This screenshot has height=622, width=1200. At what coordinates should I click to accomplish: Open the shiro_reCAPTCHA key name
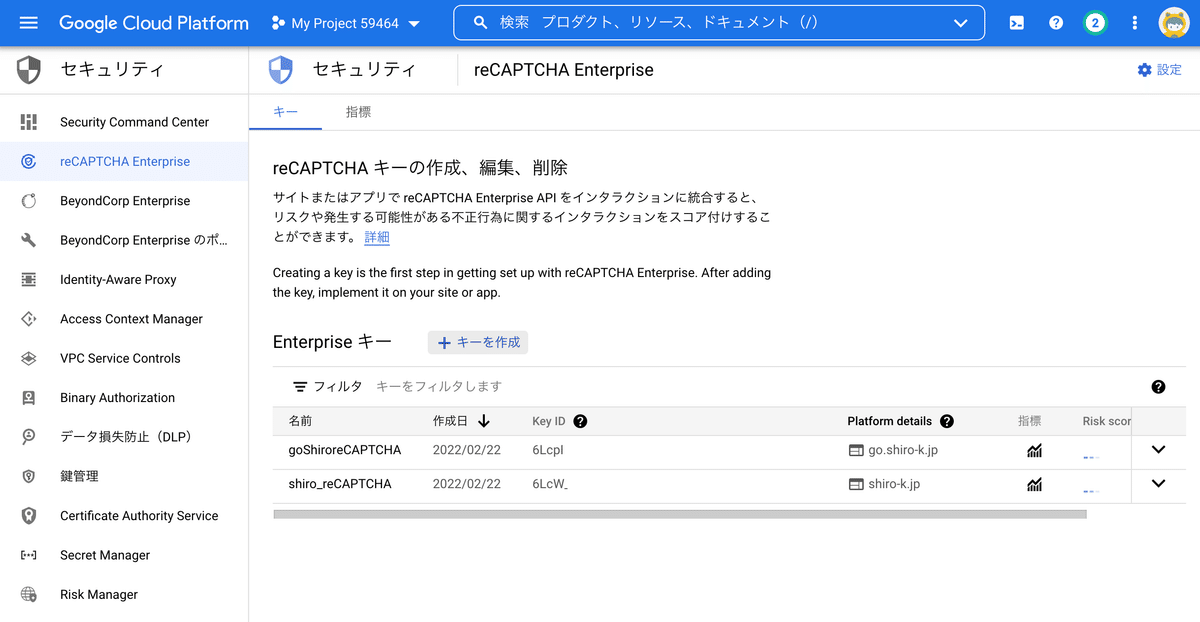[340, 484]
